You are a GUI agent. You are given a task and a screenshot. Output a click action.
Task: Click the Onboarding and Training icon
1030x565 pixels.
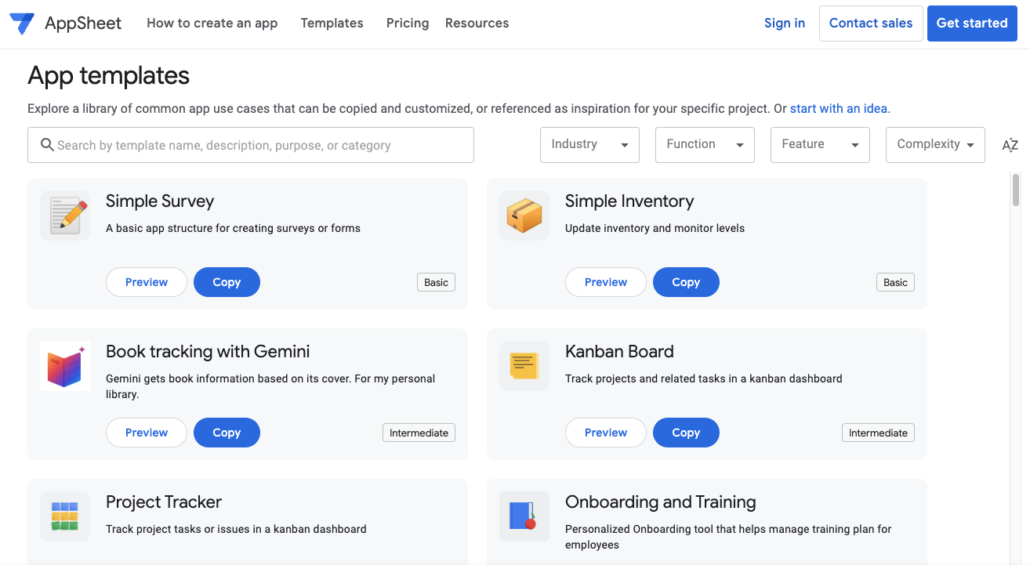click(524, 516)
